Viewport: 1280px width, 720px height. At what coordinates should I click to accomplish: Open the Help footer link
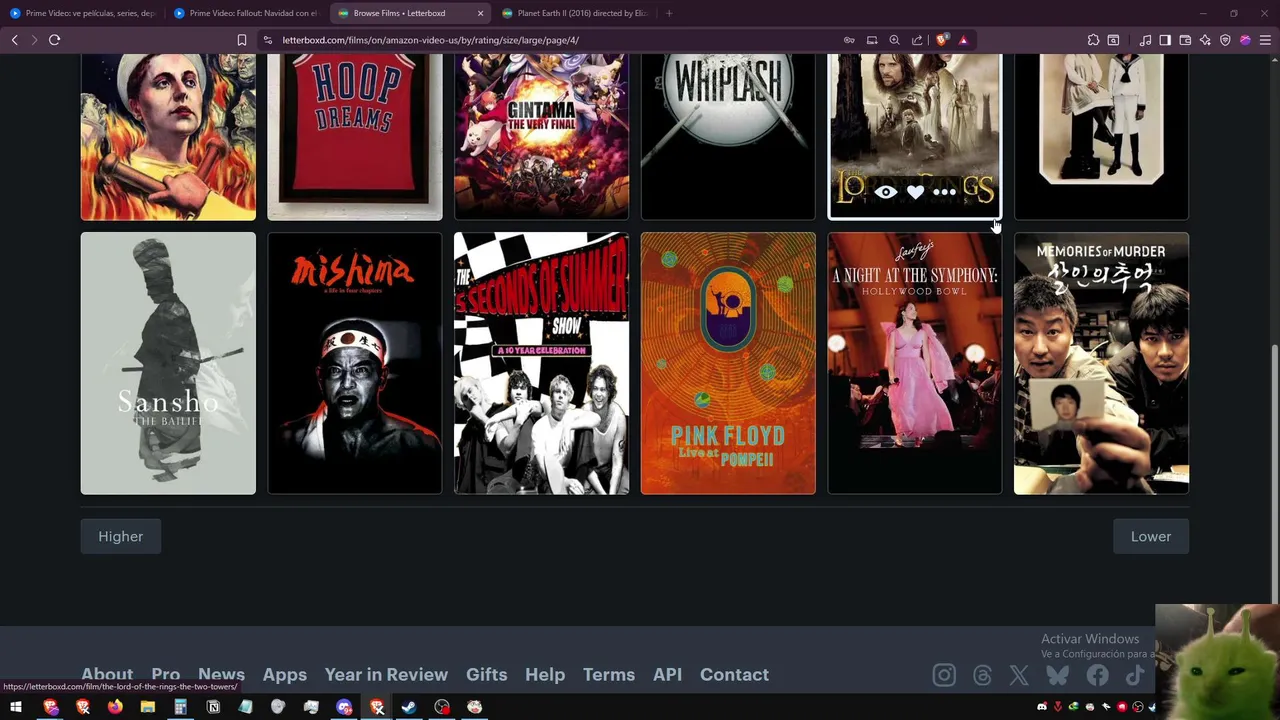(545, 675)
